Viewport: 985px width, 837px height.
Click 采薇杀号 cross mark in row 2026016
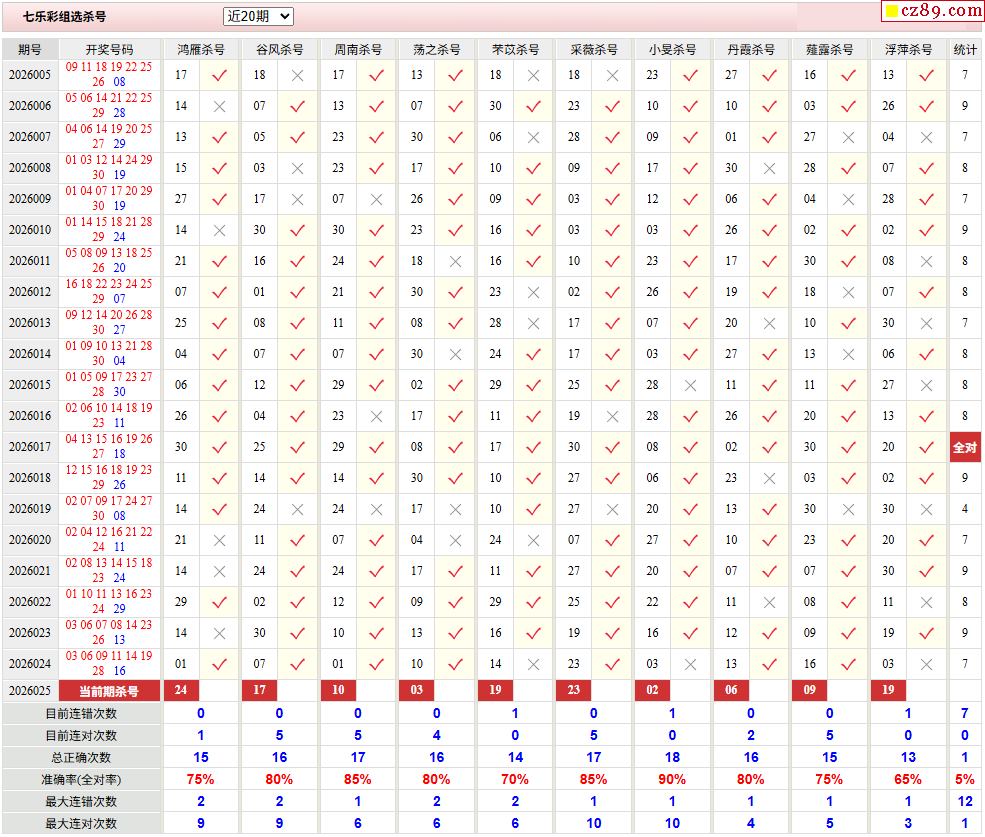pos(612,416)
